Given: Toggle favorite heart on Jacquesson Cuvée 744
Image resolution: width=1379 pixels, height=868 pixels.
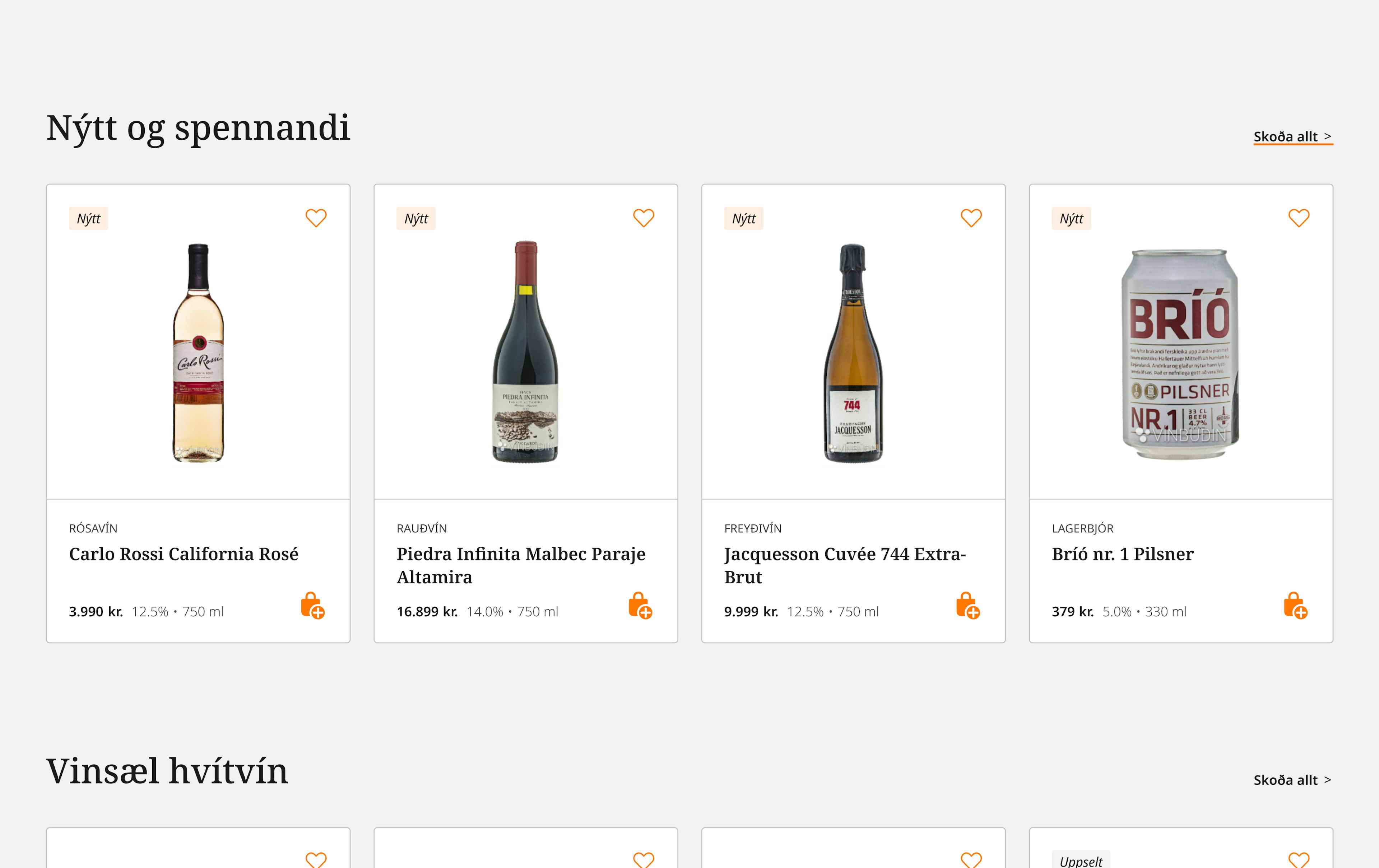Looking at the screenshot, I should tap(971, 218).
